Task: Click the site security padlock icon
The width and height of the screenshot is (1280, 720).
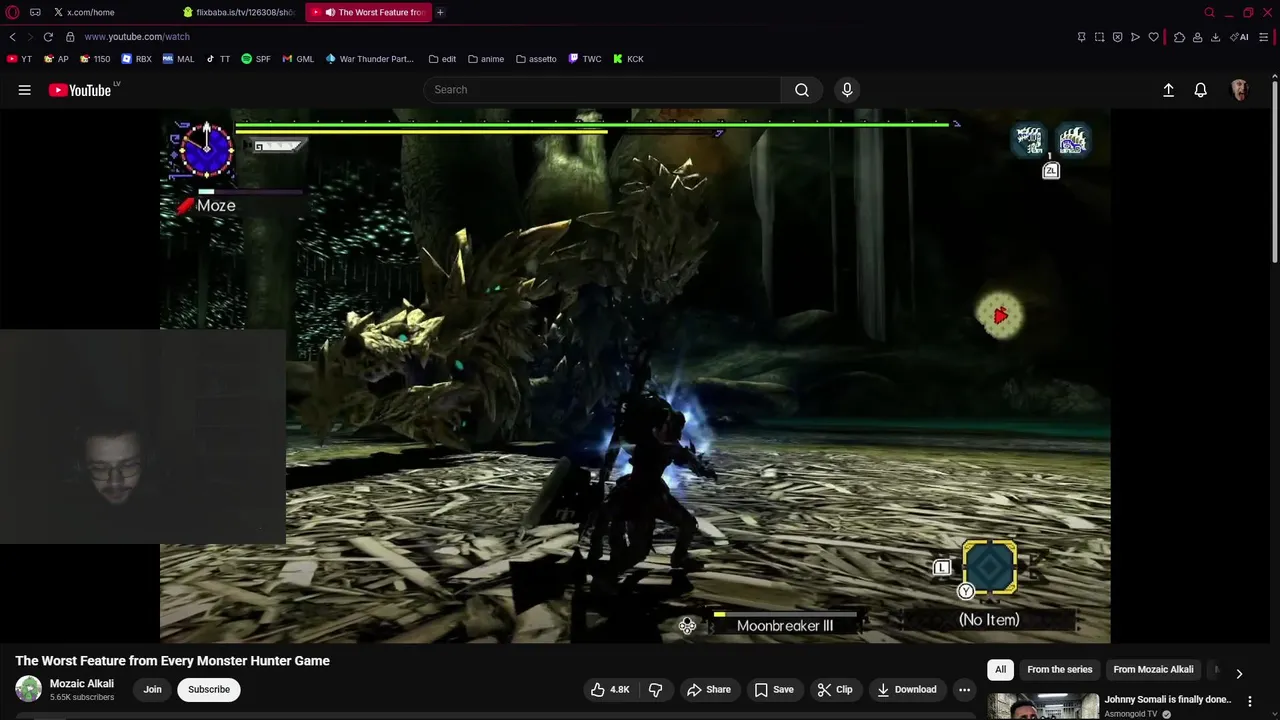Action: pyautogui.click(x=70, y=37)
